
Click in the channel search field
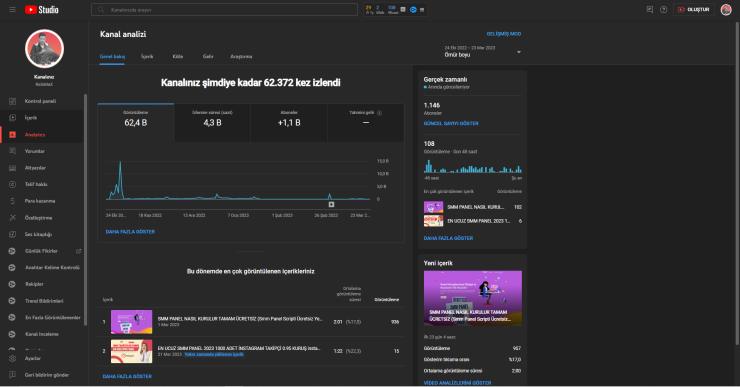pyautogui.click(x=224, y=9)
